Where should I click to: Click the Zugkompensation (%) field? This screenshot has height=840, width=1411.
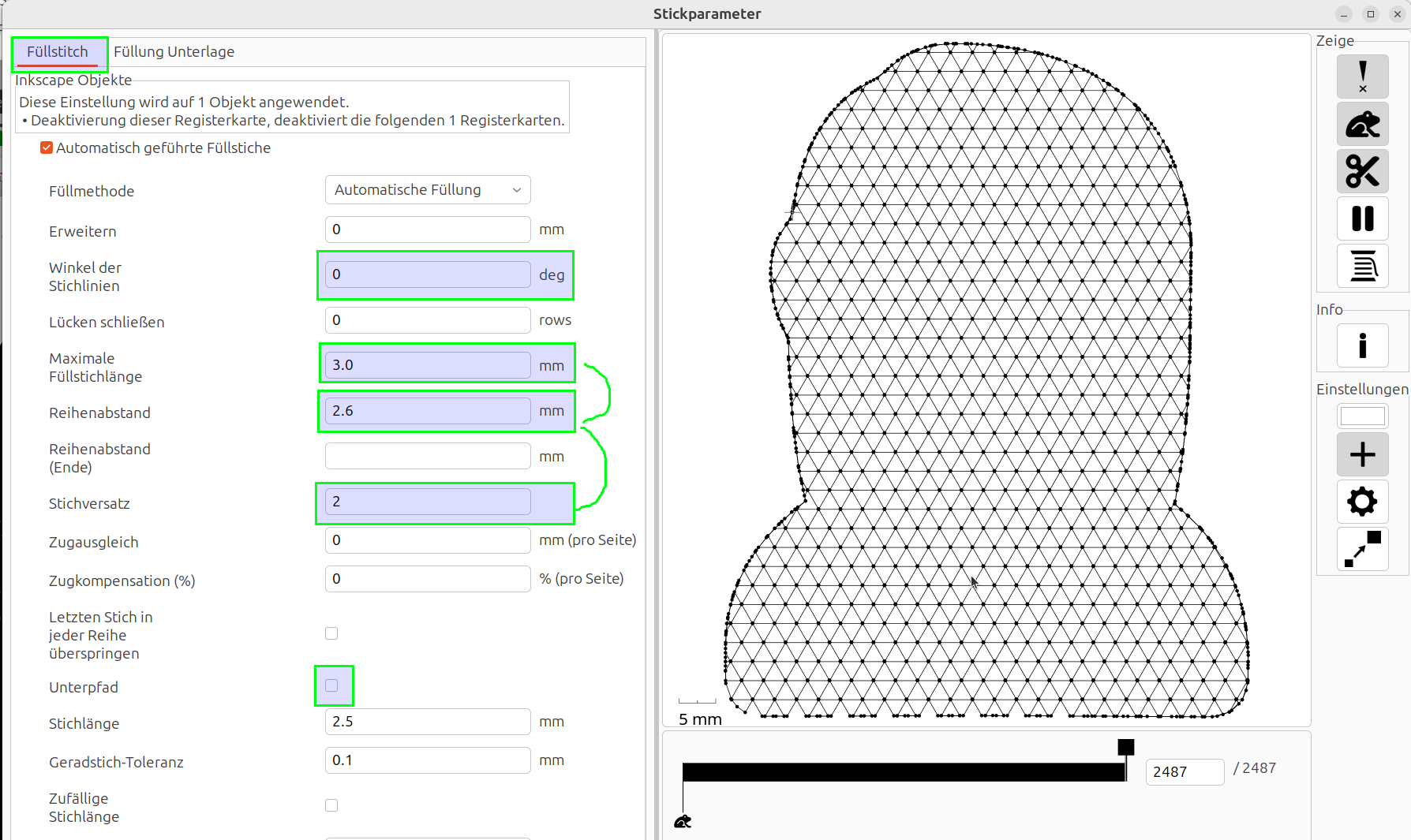428,579
